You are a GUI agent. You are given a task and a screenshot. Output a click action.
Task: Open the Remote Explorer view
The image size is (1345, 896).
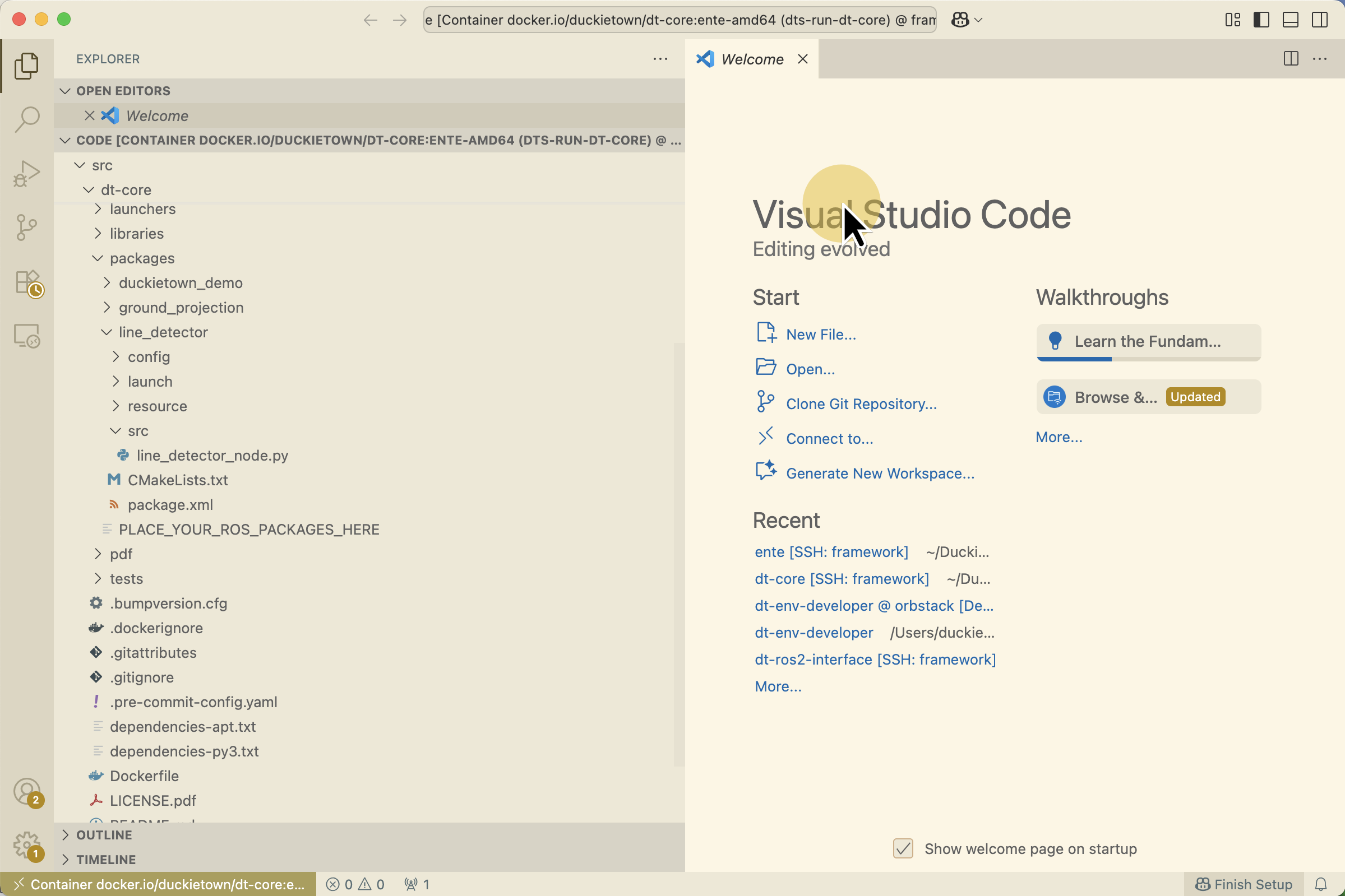tap(26, 336)
